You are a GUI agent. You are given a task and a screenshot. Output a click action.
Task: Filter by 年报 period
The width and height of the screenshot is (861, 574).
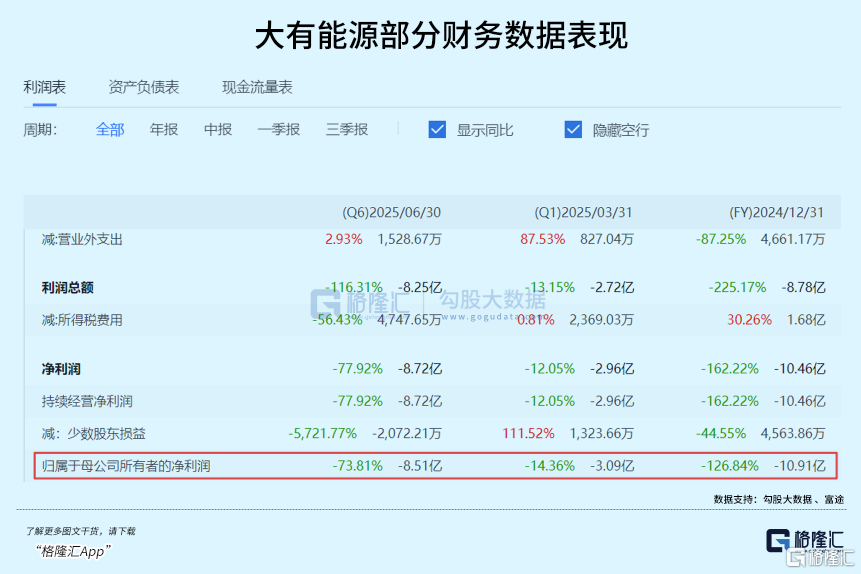coord(164,130)
